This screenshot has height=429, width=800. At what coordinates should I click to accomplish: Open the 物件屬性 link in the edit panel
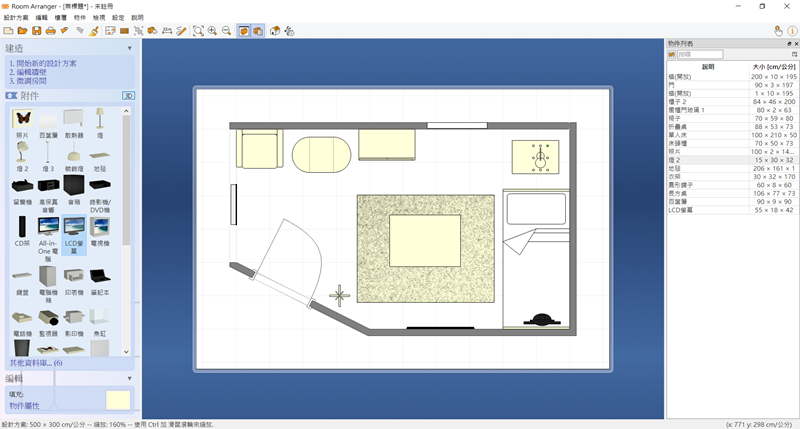(x=24, y=406)
